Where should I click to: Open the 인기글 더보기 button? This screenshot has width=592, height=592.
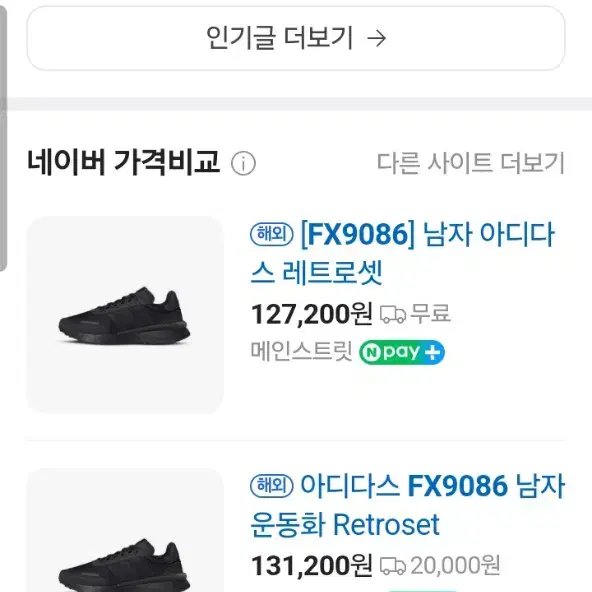click(296, 38)
